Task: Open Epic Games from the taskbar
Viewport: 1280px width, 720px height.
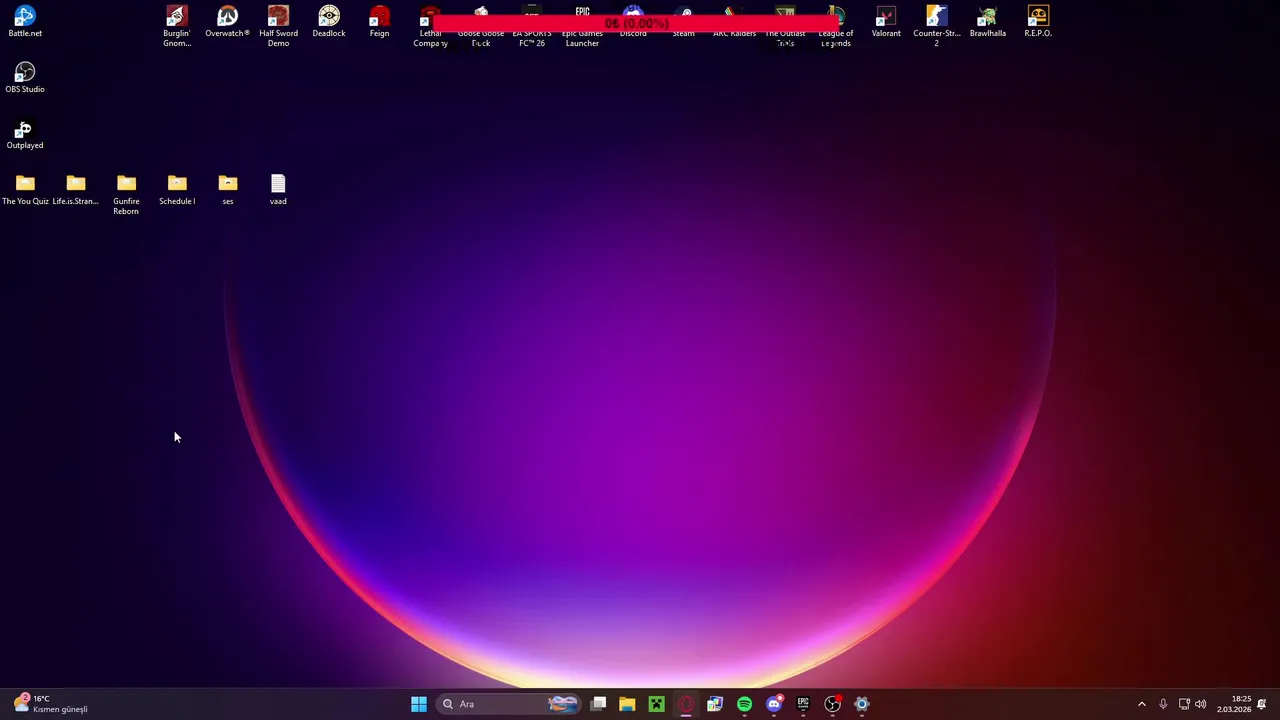Action: pos(803,704)
